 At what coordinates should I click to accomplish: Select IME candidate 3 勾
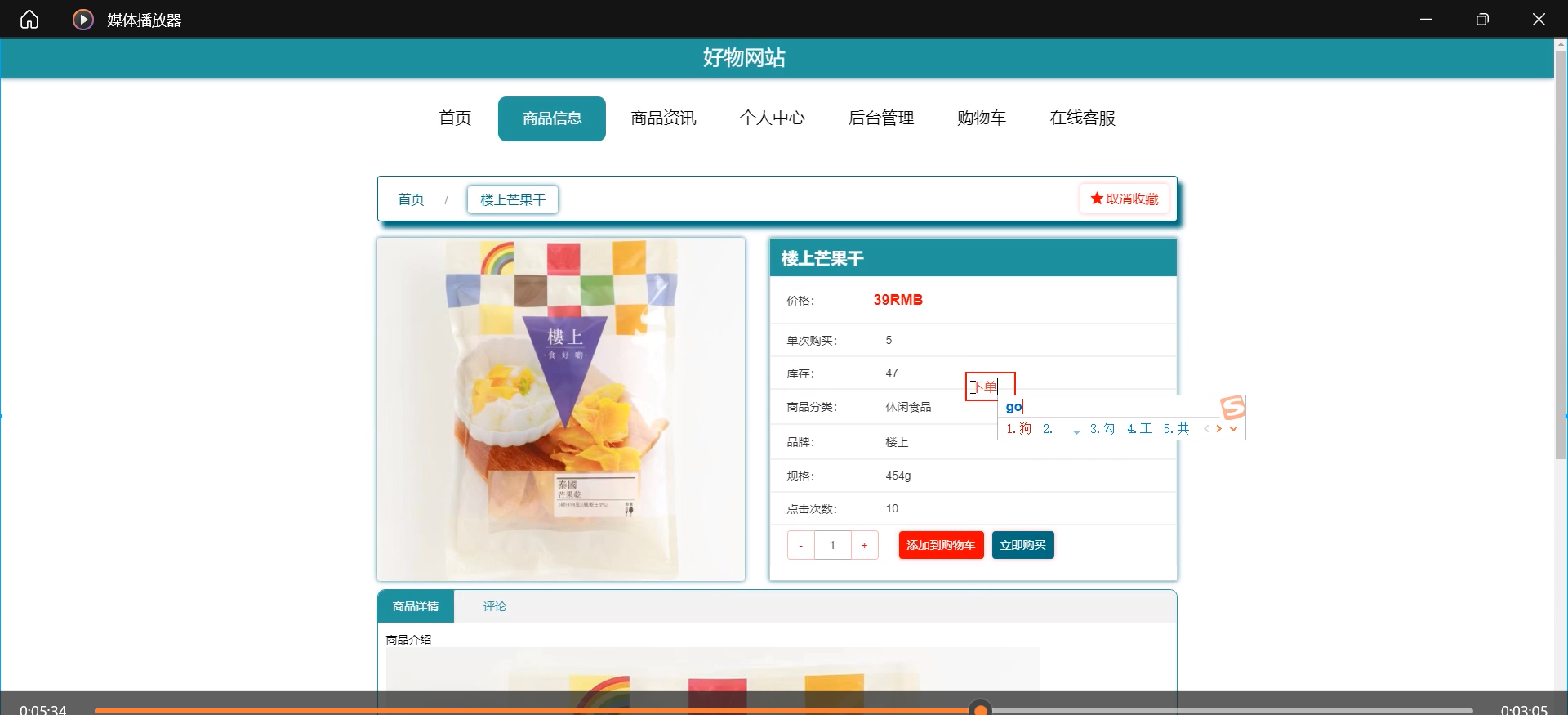1102,428
